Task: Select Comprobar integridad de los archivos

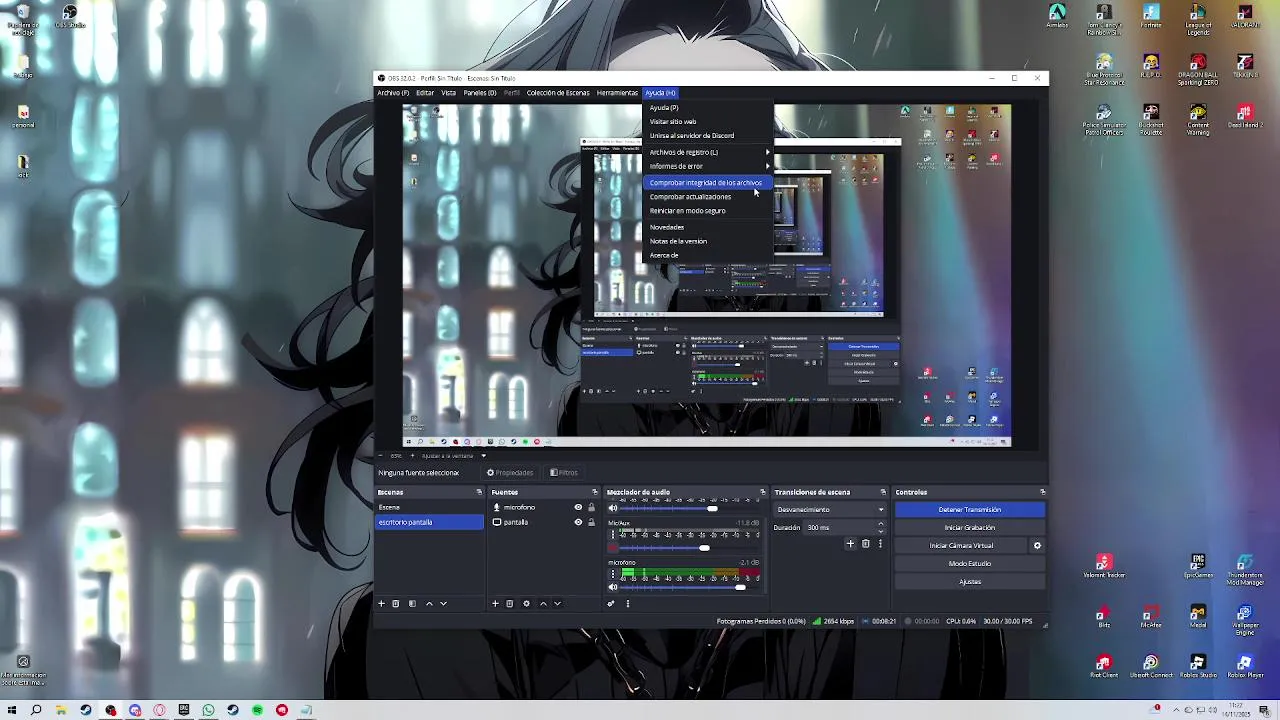Action: click(708, 183)
